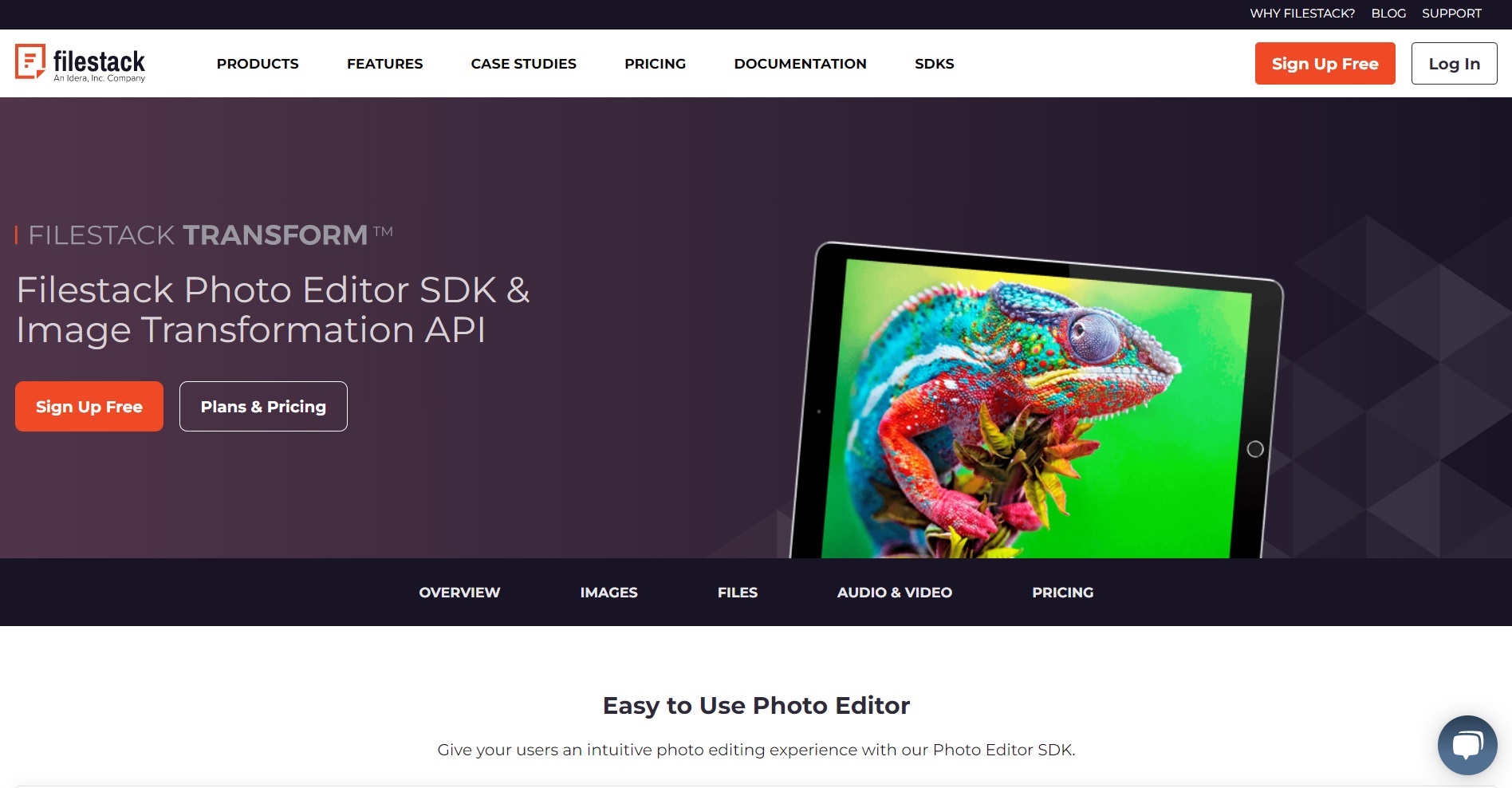The width and height of the screenshot is (1512, 788).
Task: Click Sign Up Free in header
Action: pyautogui.click(x=1325, y=64)
